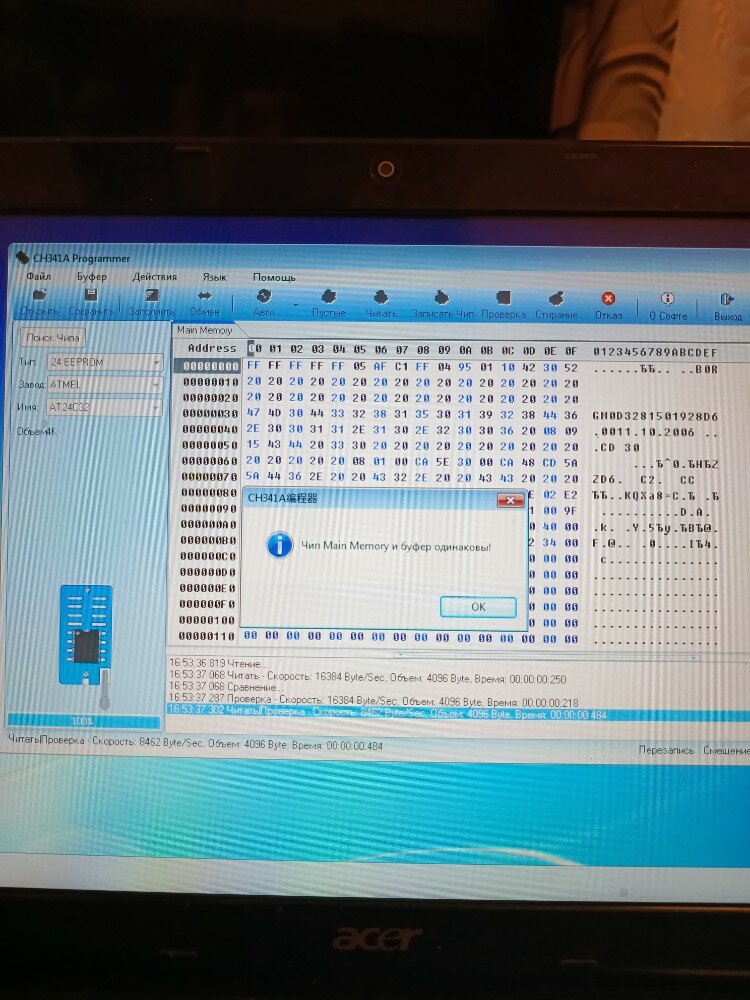Click the first hex byte FF at 00000000

tap(253, 366)
